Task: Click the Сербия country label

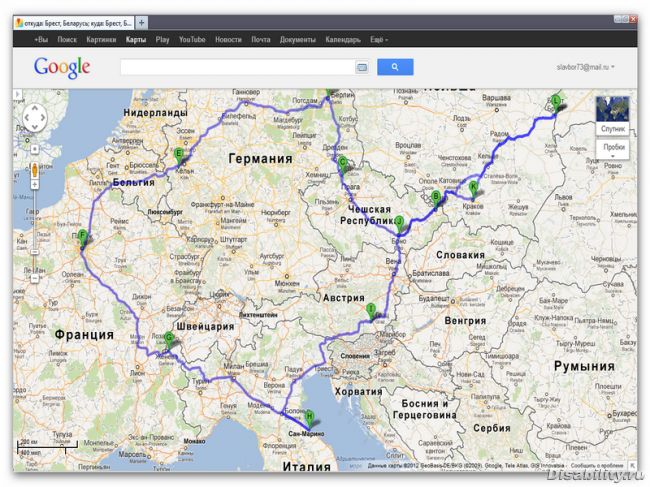Action: click(x=492, y=428)
